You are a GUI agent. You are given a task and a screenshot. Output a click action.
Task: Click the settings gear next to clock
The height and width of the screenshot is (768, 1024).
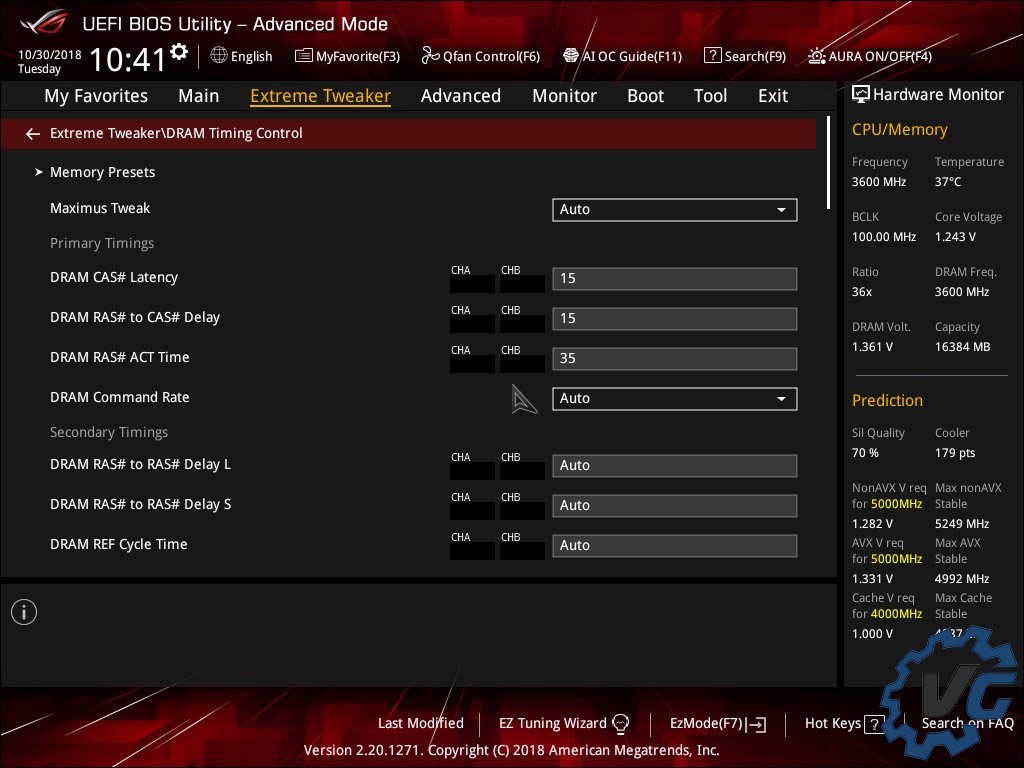pos(179,52)
